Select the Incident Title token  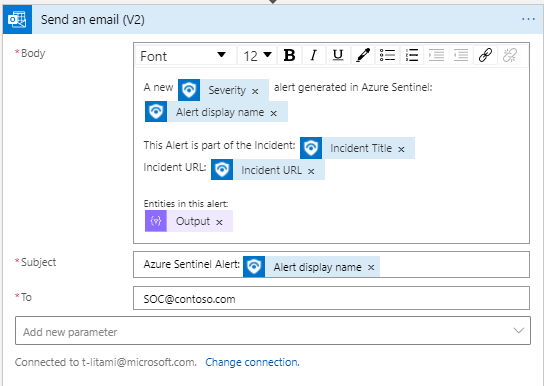(x=357, y=148)
